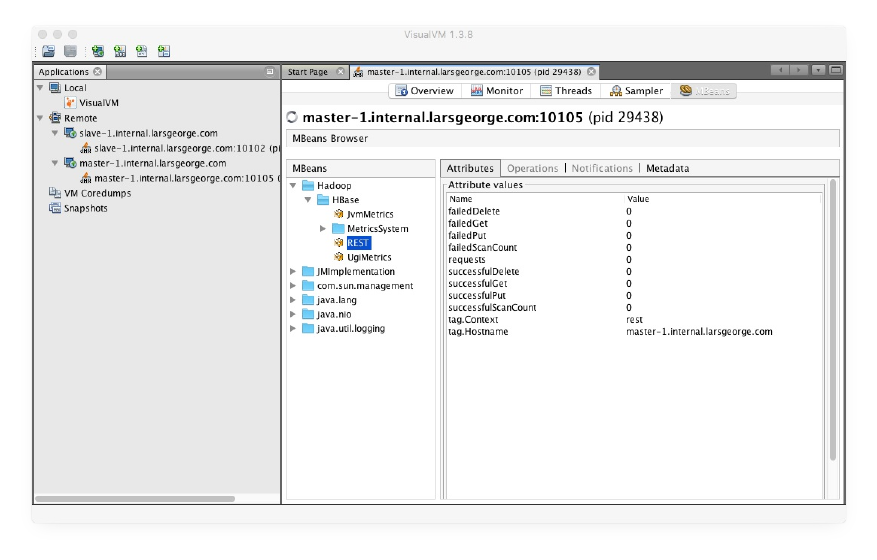Click the Add VM Coredump toolbar icon
The height and width of the screenshot is (560, 877).
[142, 51]
